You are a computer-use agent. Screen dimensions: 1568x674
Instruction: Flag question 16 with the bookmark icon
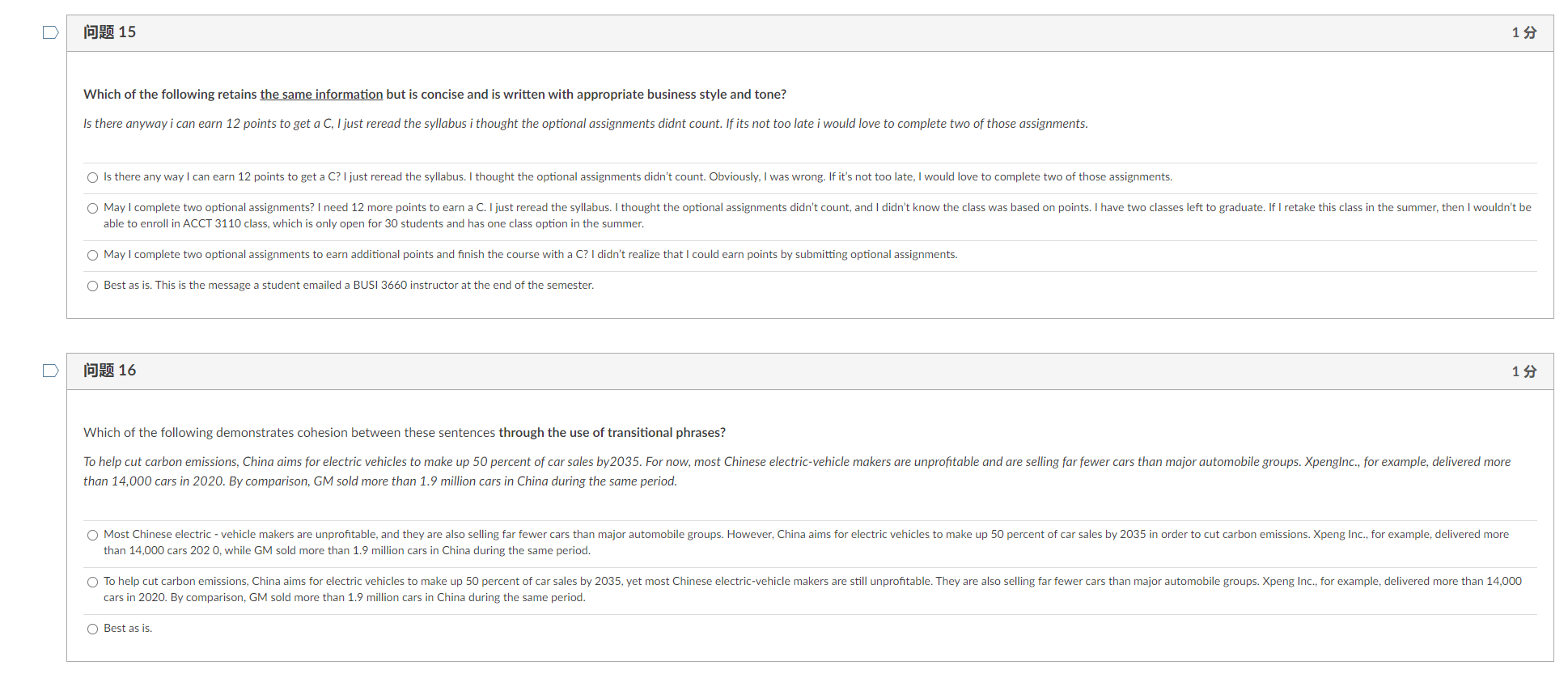point(50,371)
